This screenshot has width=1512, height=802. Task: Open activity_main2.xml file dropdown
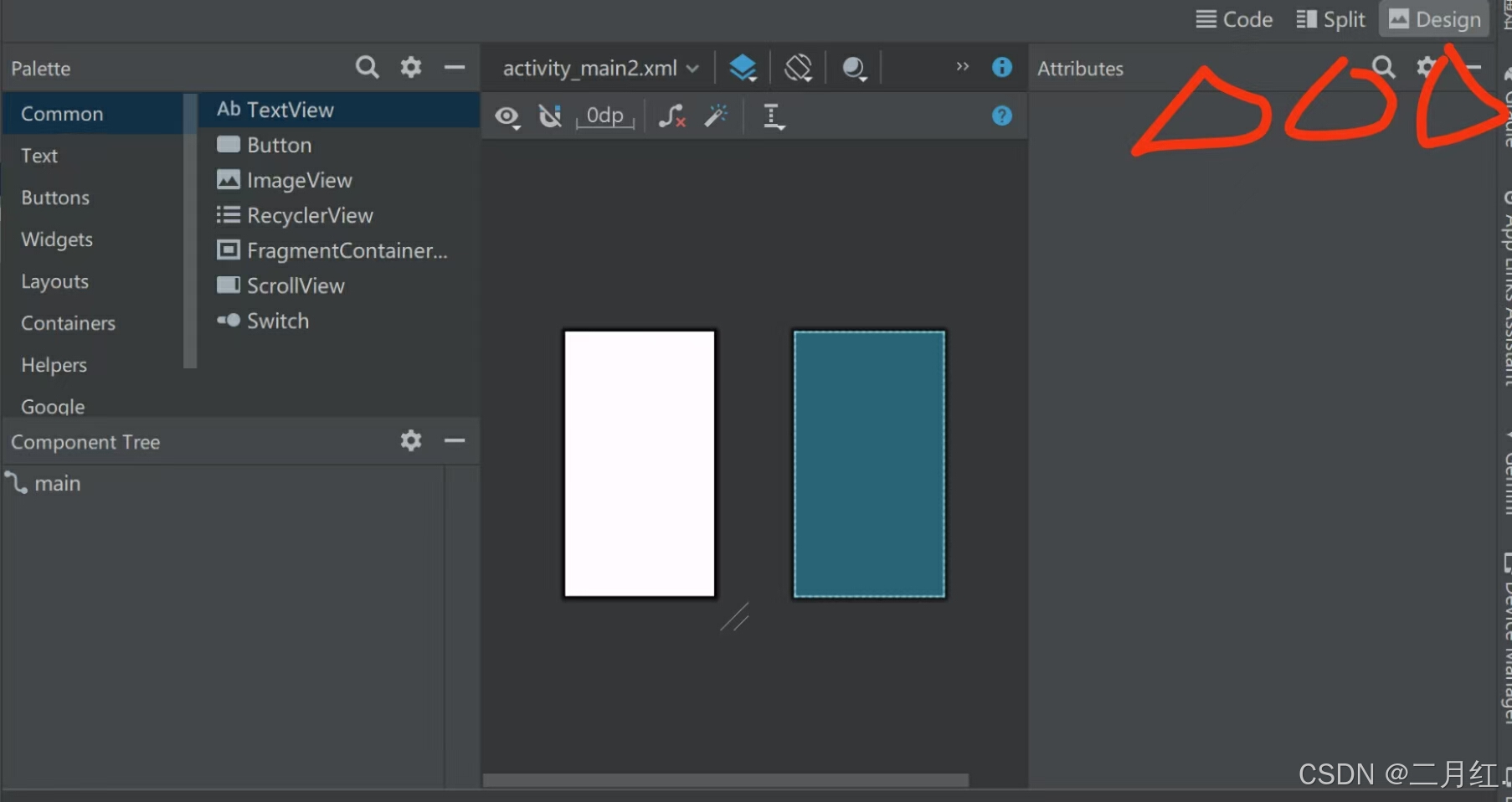(x=599, y=68)
